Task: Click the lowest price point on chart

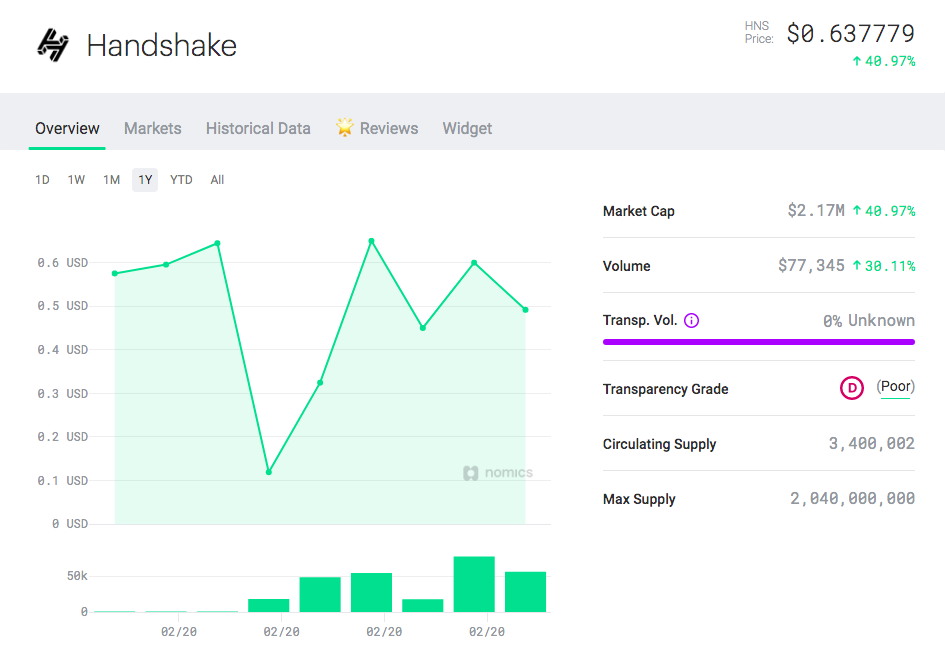Action: click(x=269, y=471)
